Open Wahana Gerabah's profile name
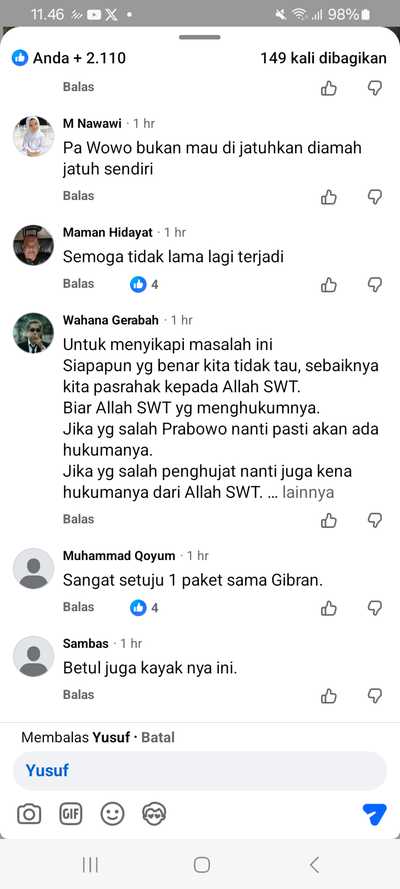Viewport: 400px width, 889px height. [x=110, y=320]
